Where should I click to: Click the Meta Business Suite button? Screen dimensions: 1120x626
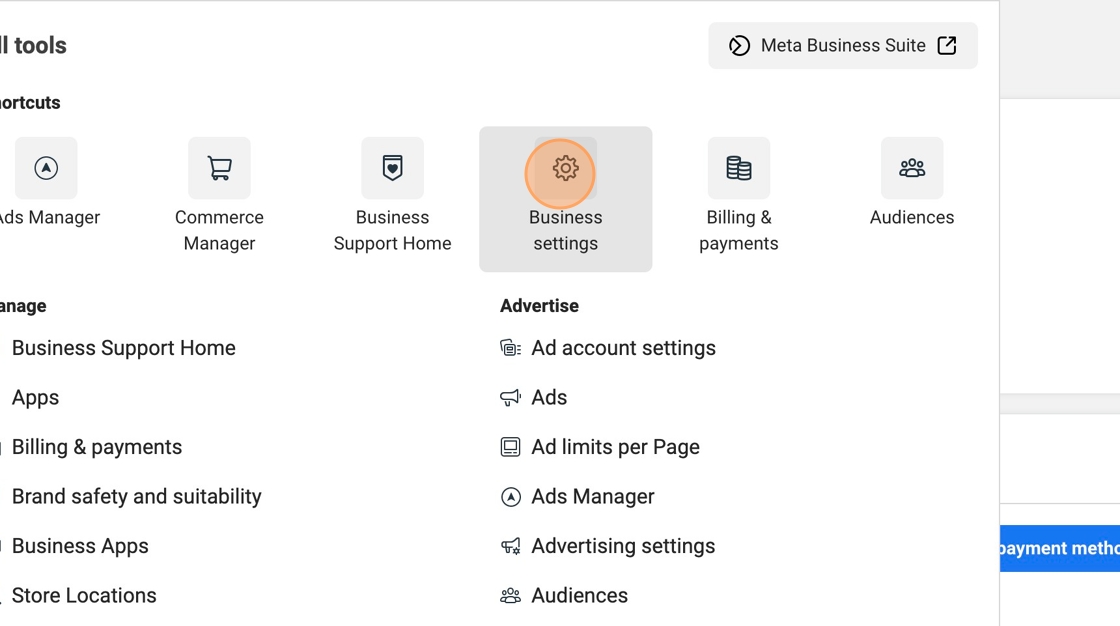[x=842, y=46]
